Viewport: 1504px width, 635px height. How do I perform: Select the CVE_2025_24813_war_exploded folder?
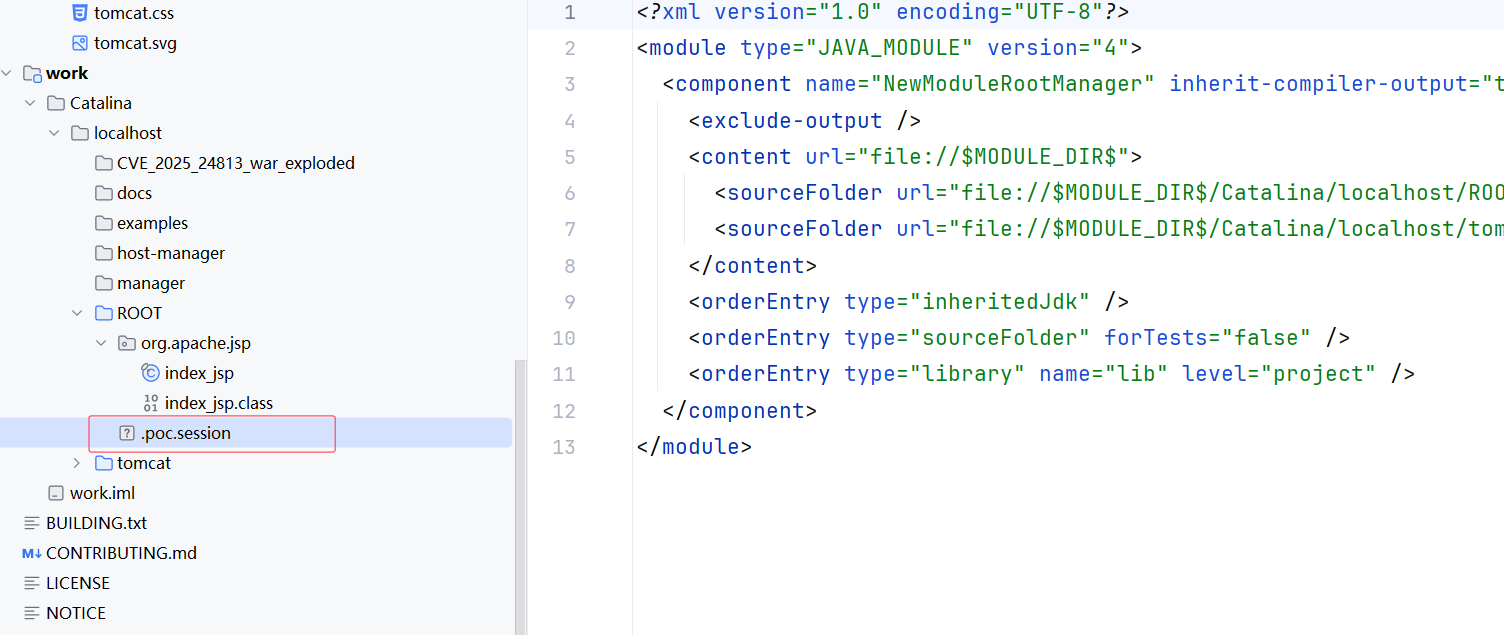(x=235, y=164)
